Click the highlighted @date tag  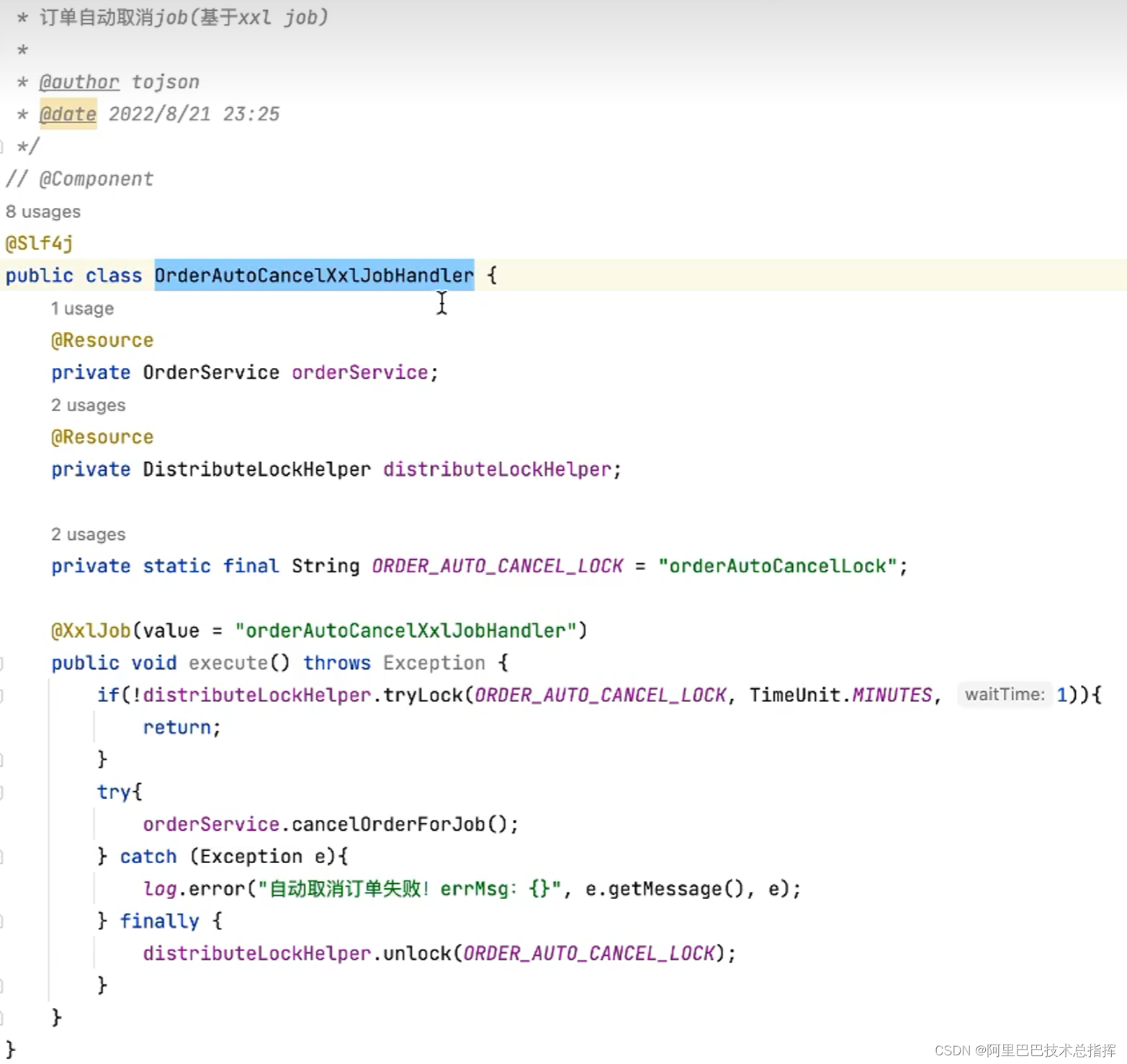(68, 114)
